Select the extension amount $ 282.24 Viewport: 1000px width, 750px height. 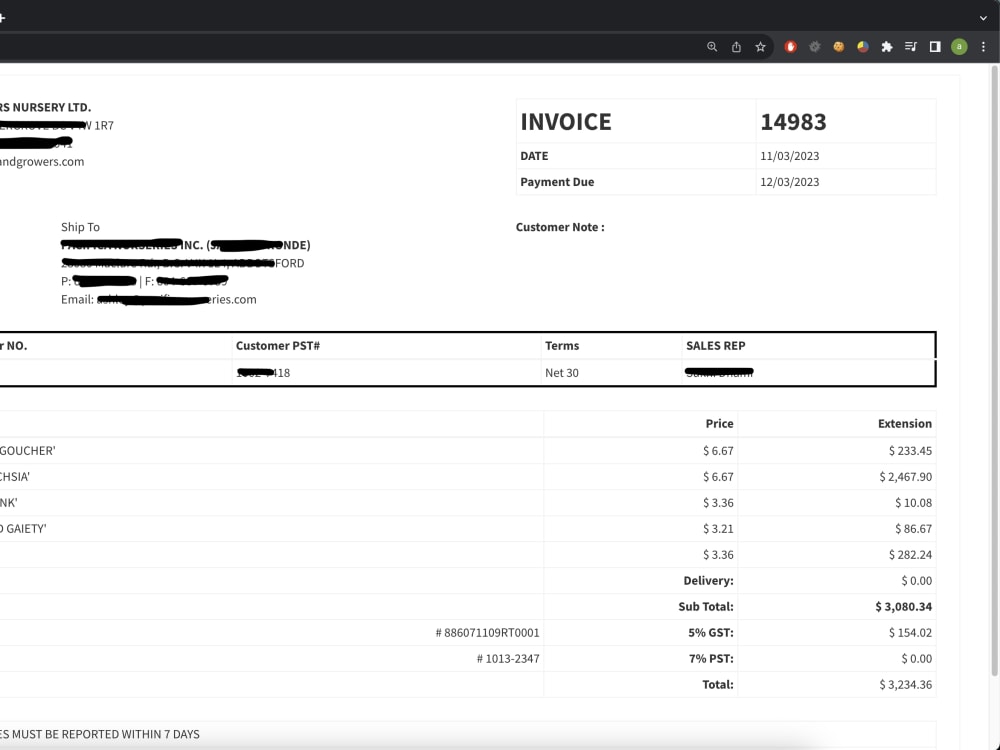point(910,555)
